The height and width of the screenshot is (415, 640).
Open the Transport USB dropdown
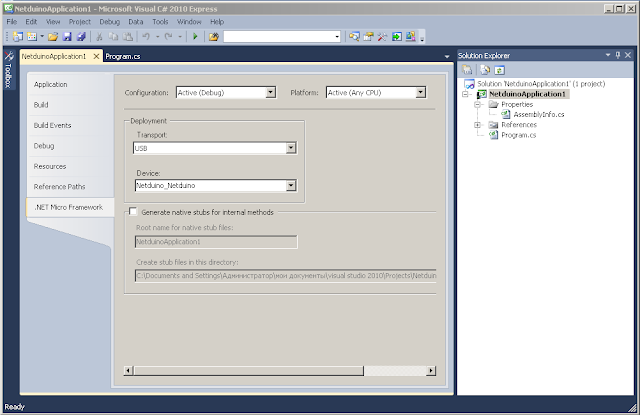[291, 148]
